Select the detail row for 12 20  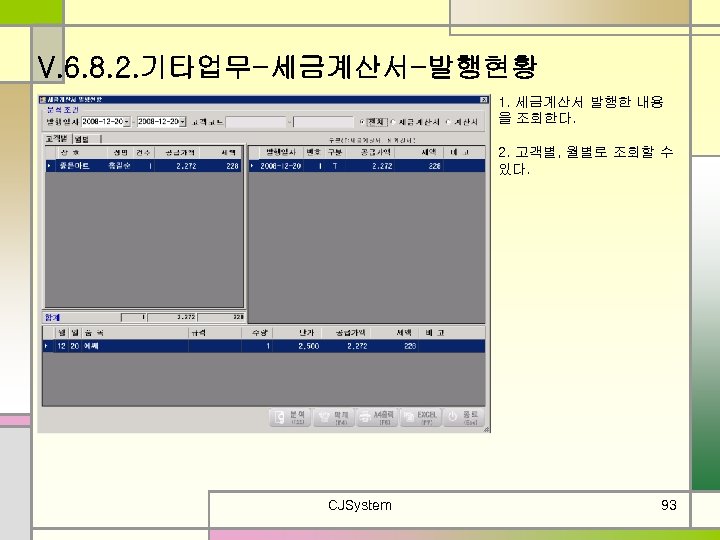264,346
